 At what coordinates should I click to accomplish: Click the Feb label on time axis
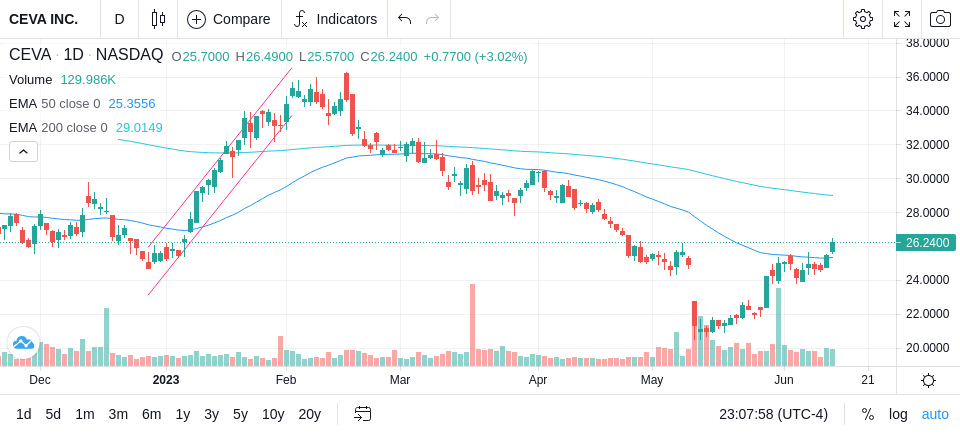tap(286, 380)
